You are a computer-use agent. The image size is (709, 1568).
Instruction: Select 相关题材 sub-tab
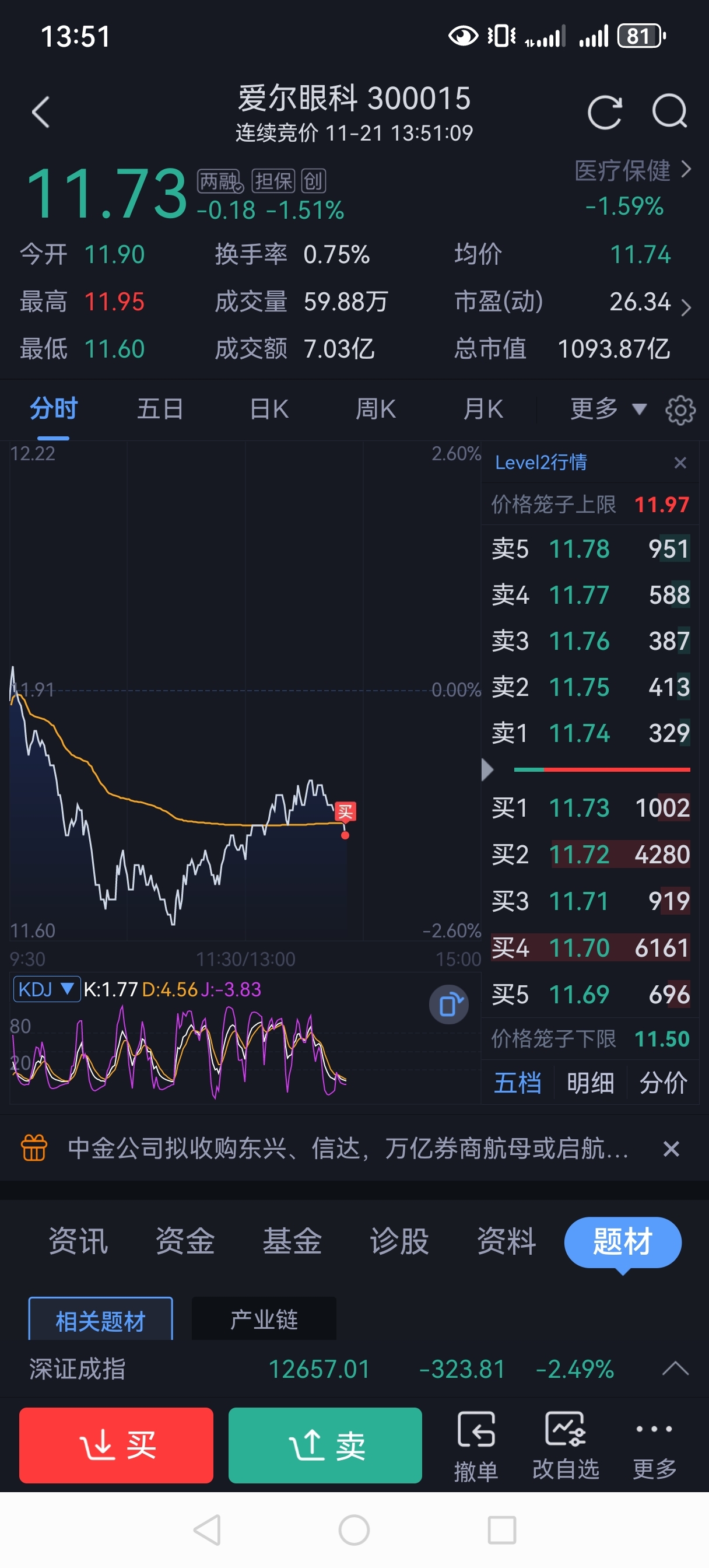click(100, 1319)
